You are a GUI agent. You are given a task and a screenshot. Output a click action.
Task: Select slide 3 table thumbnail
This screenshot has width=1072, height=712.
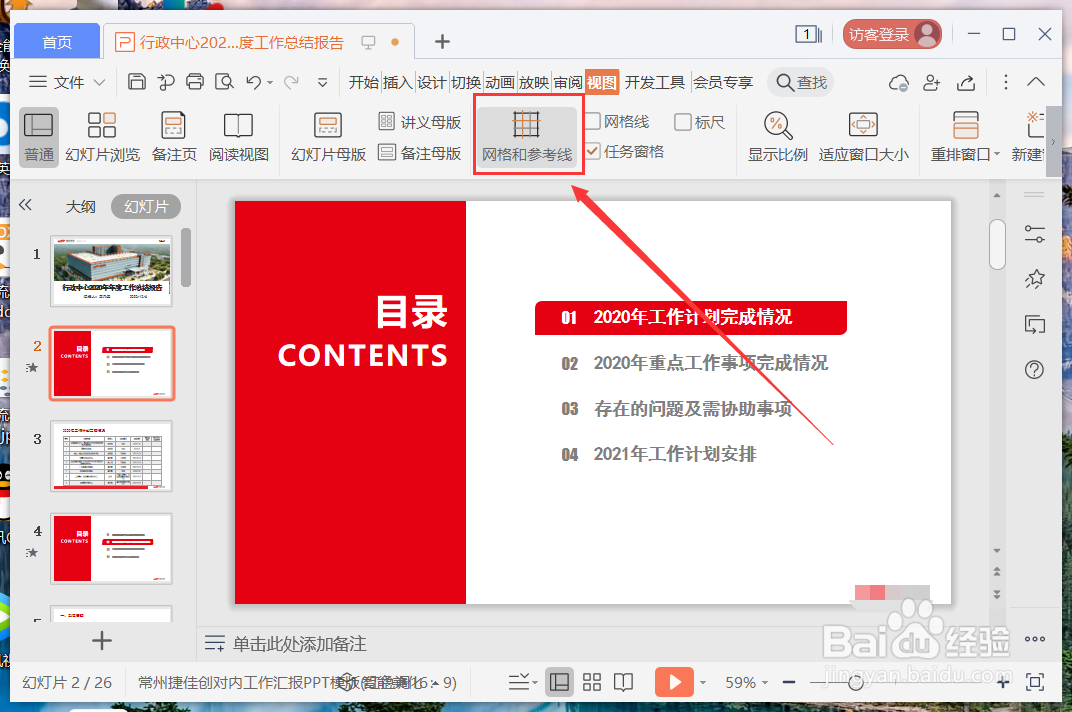tap(112, 456)
